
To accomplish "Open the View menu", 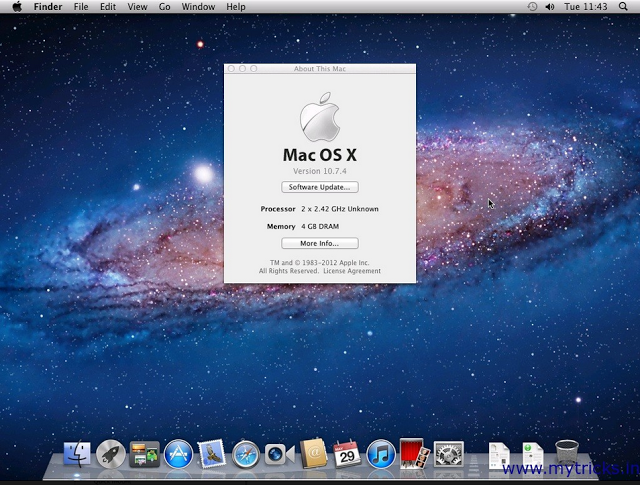I will (137, 7).
